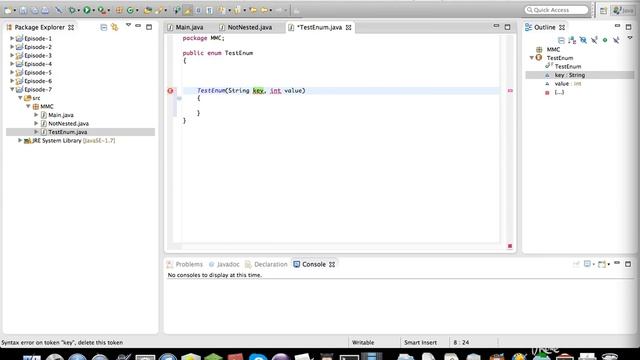Navigate Back with yellow left arrow
The width and height of the screenshot is (640, 360).
264,10
